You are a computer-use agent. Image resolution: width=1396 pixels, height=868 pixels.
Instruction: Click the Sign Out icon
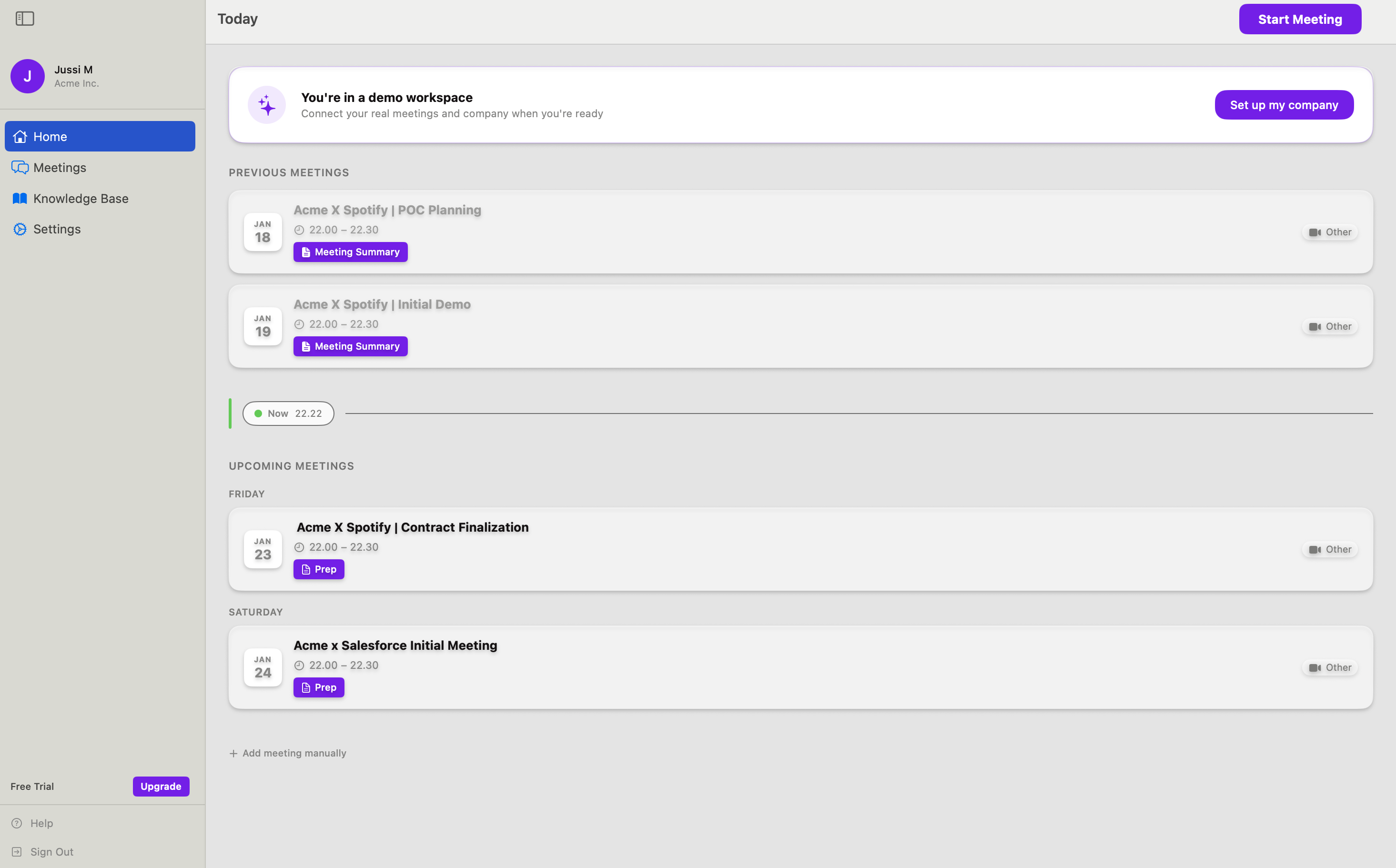point(17,852)
